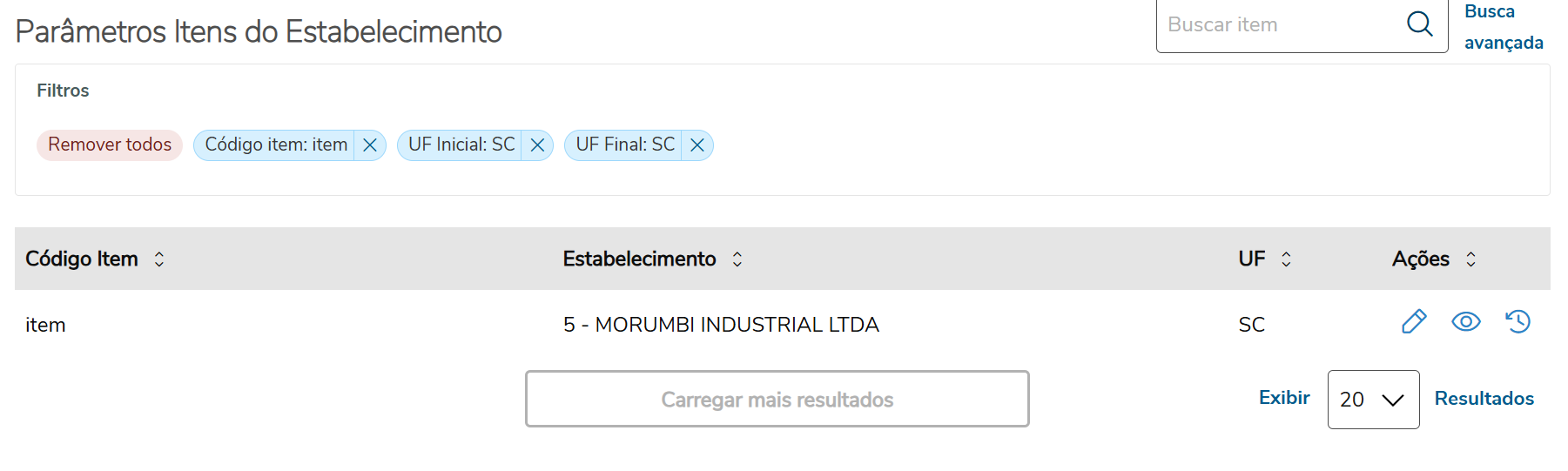This screenshot has height=471, width=1568.
Task: Open history for MORUMBI INDUSTRIAL row
Action: click(x=1518, y=322)
